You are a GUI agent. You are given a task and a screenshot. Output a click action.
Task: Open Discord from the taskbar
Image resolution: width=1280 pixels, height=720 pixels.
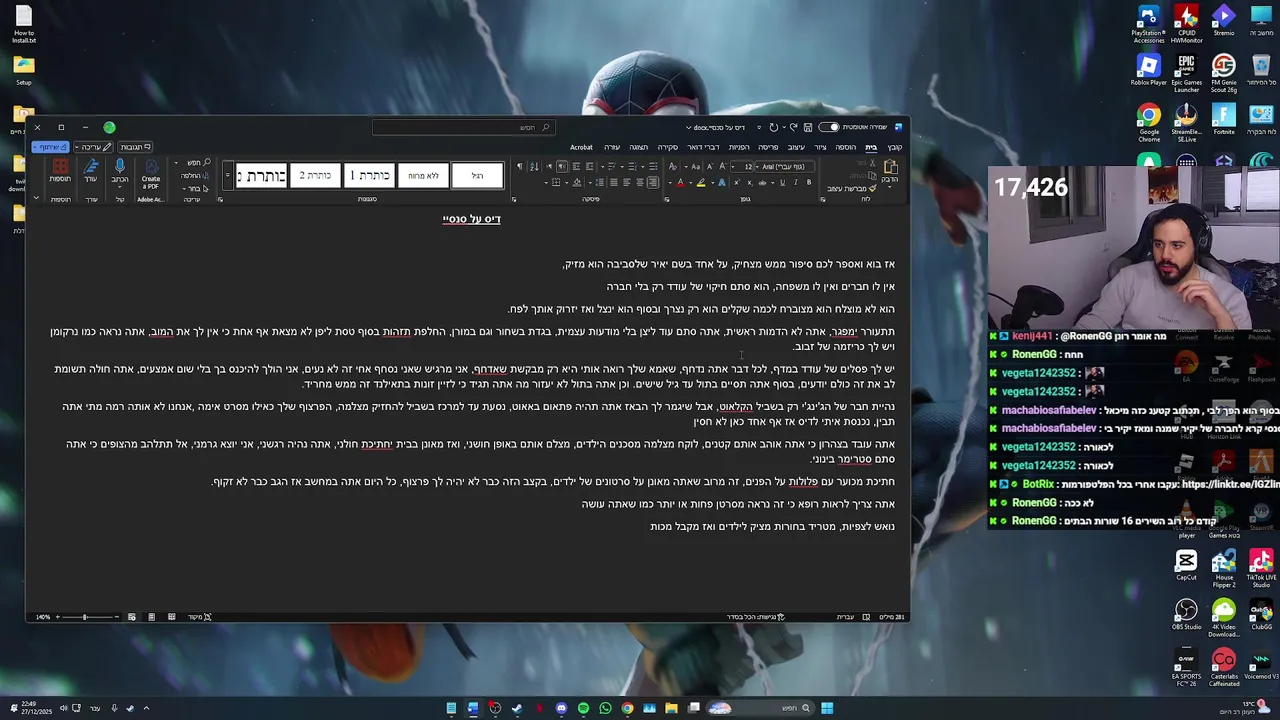(x=561, y=708)
